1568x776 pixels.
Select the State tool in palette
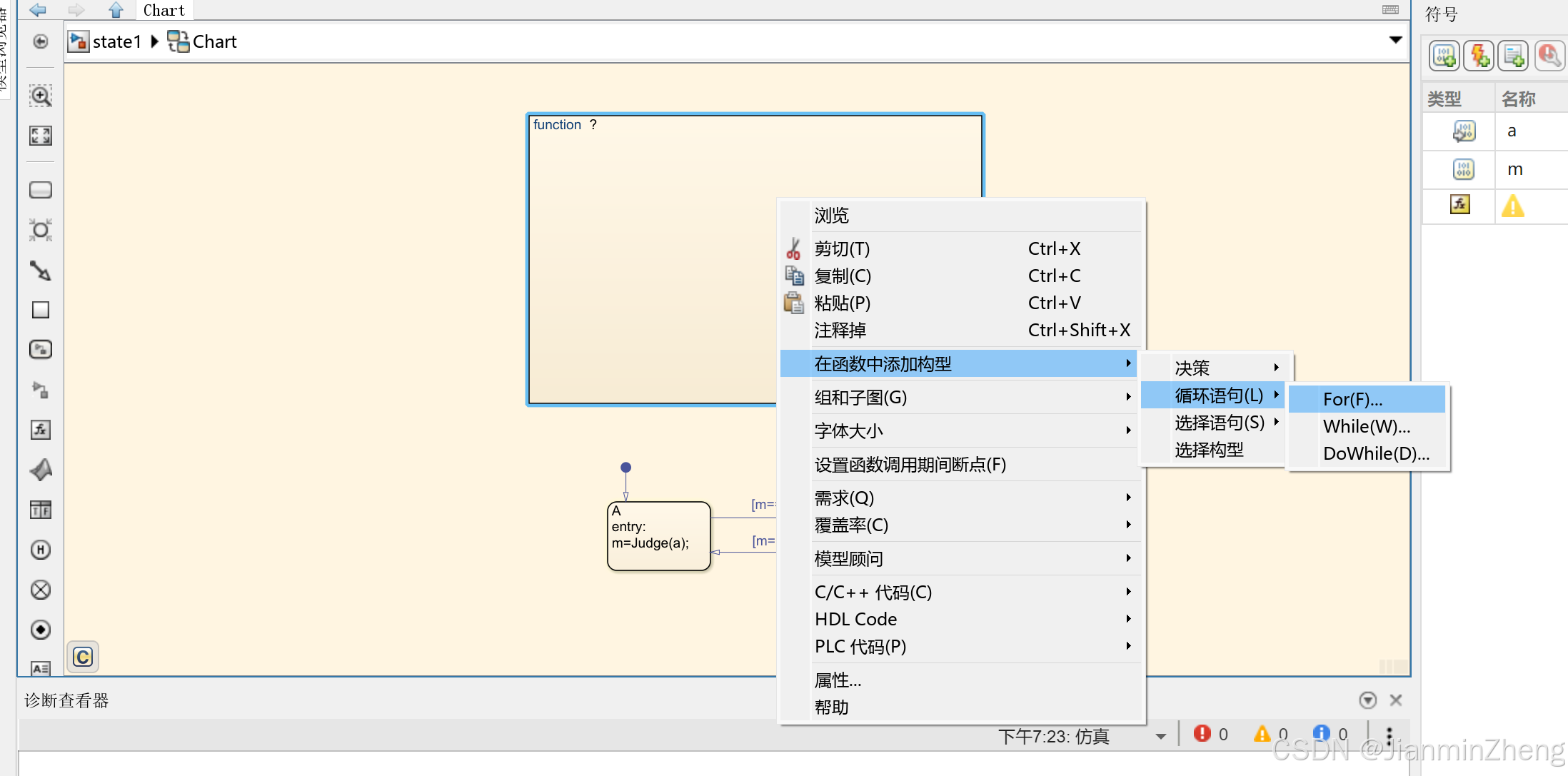click(x=41, y=190)
